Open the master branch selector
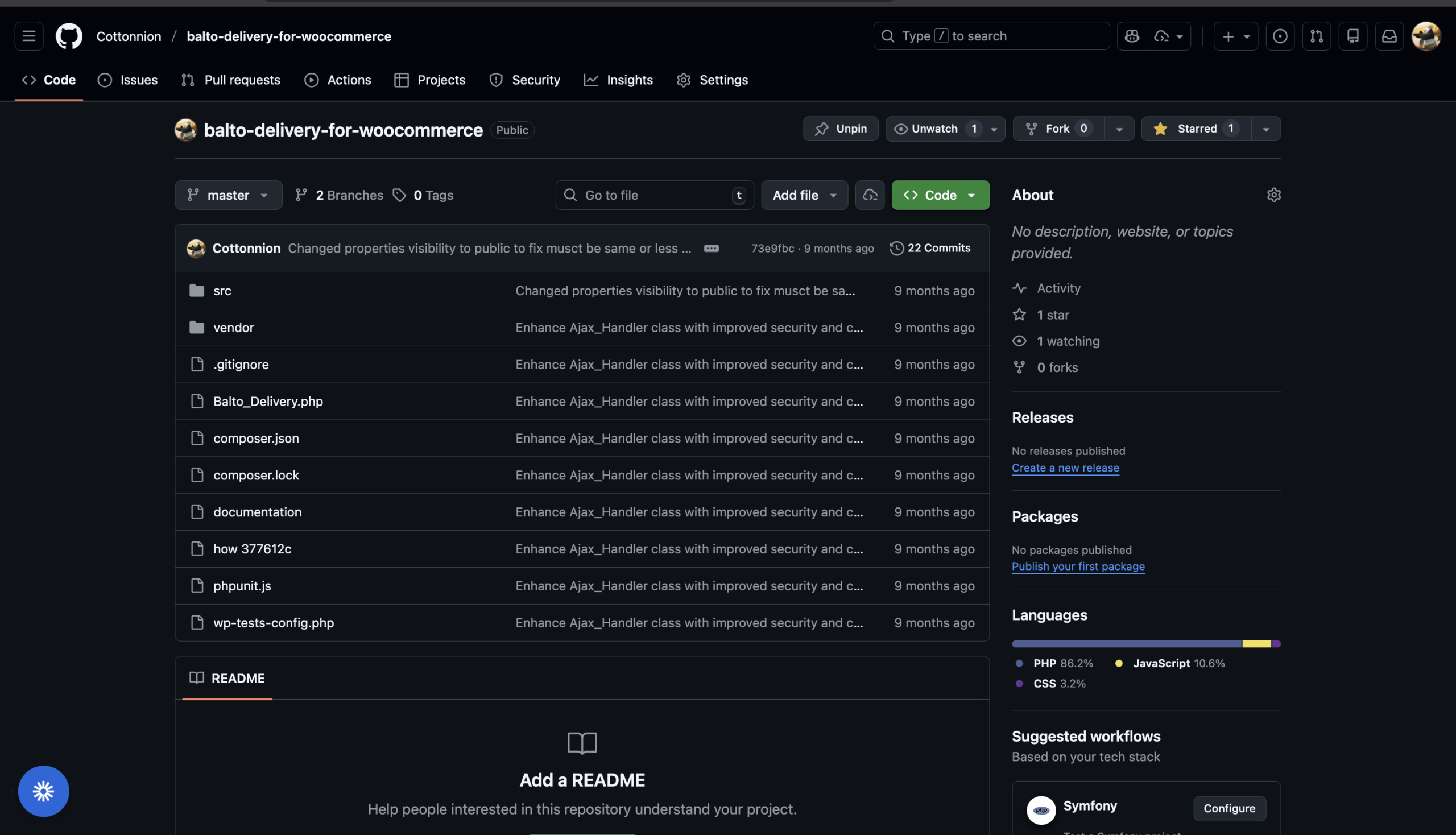1456x835 pixels. [228, 195]
